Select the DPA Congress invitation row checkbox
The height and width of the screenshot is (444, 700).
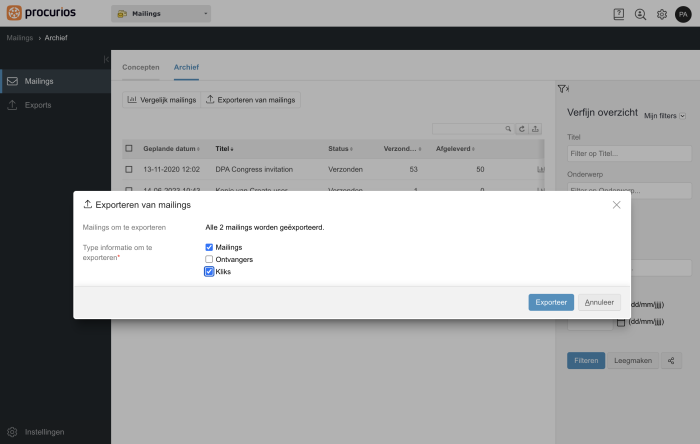(129, 170)
